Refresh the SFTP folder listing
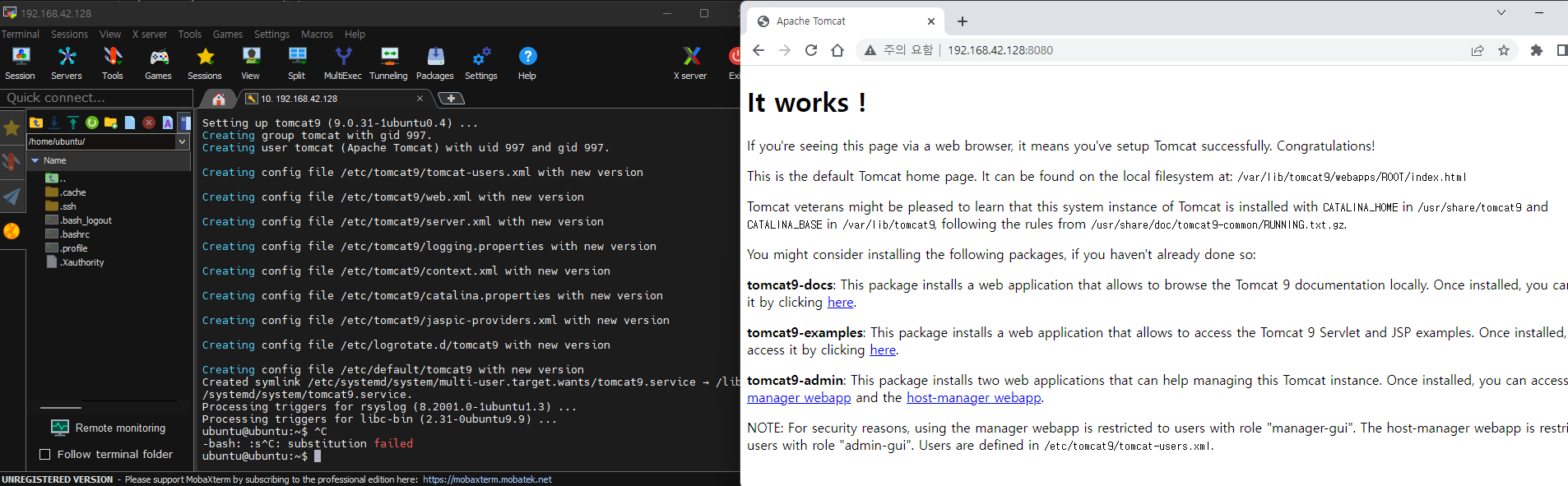Image resolution: width=1568 pixels, height=486 pixels. click(92, 123)
